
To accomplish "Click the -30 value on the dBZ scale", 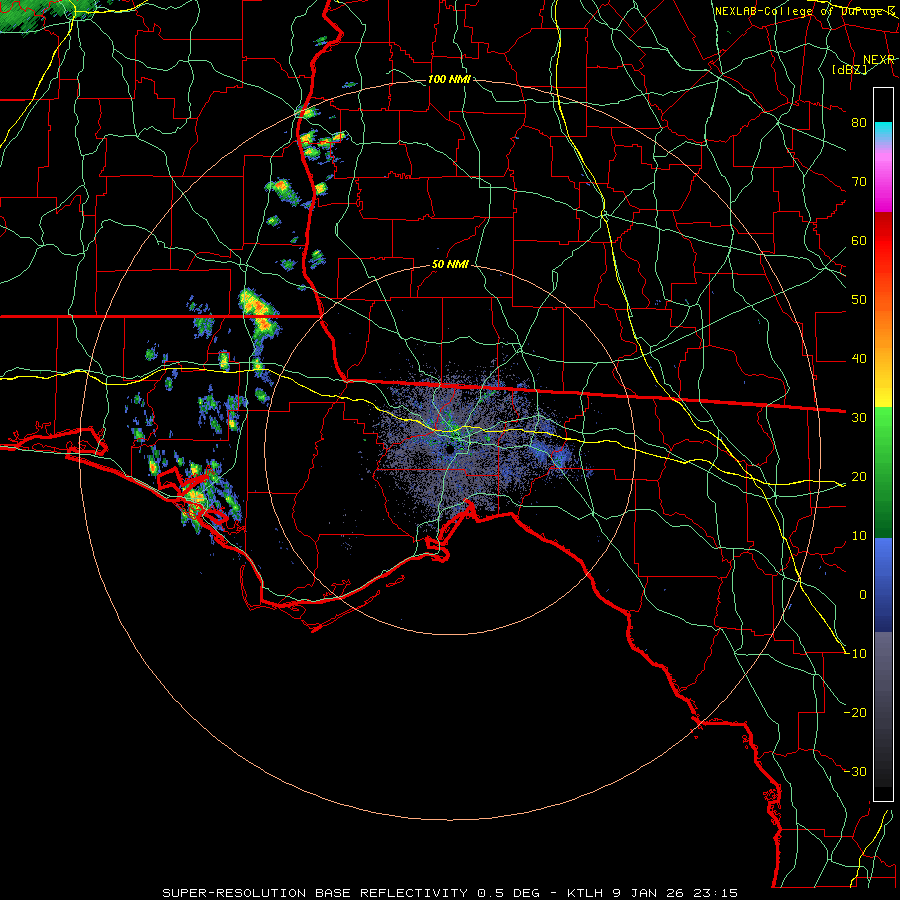I will pos(855,771).
